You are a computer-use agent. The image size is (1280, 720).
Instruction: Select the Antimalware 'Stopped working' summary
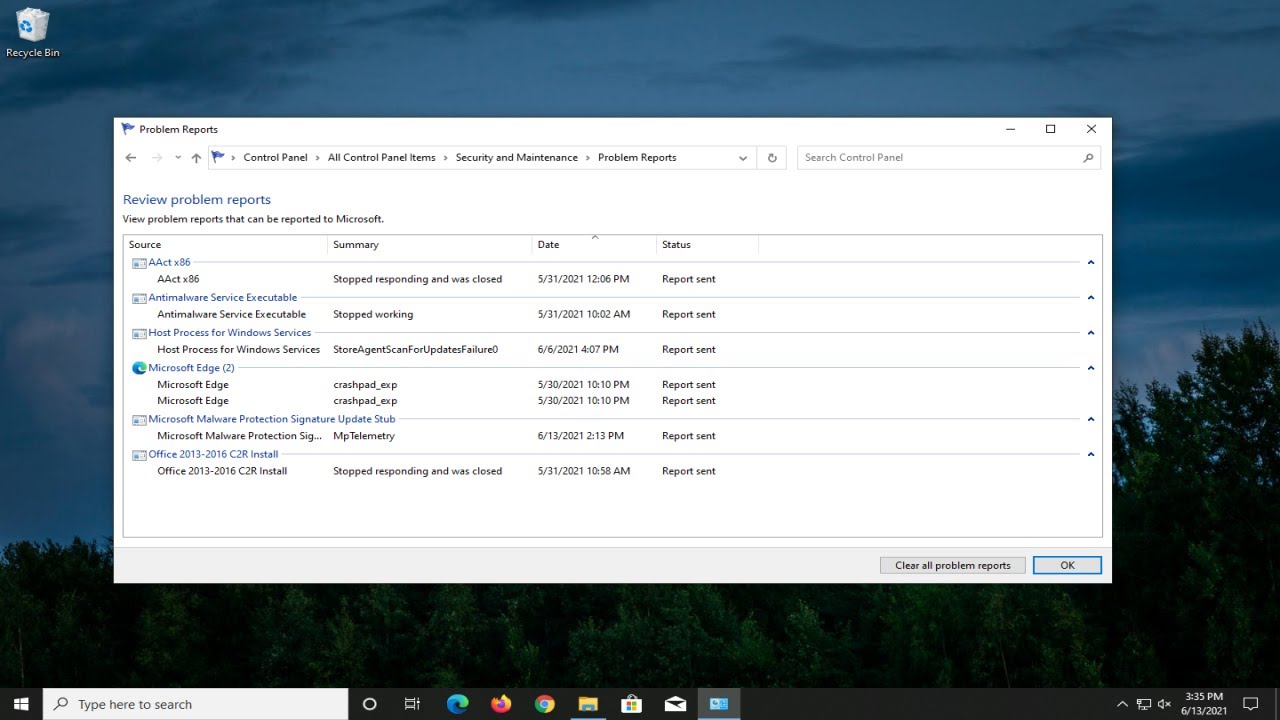(x=373, y=314)
